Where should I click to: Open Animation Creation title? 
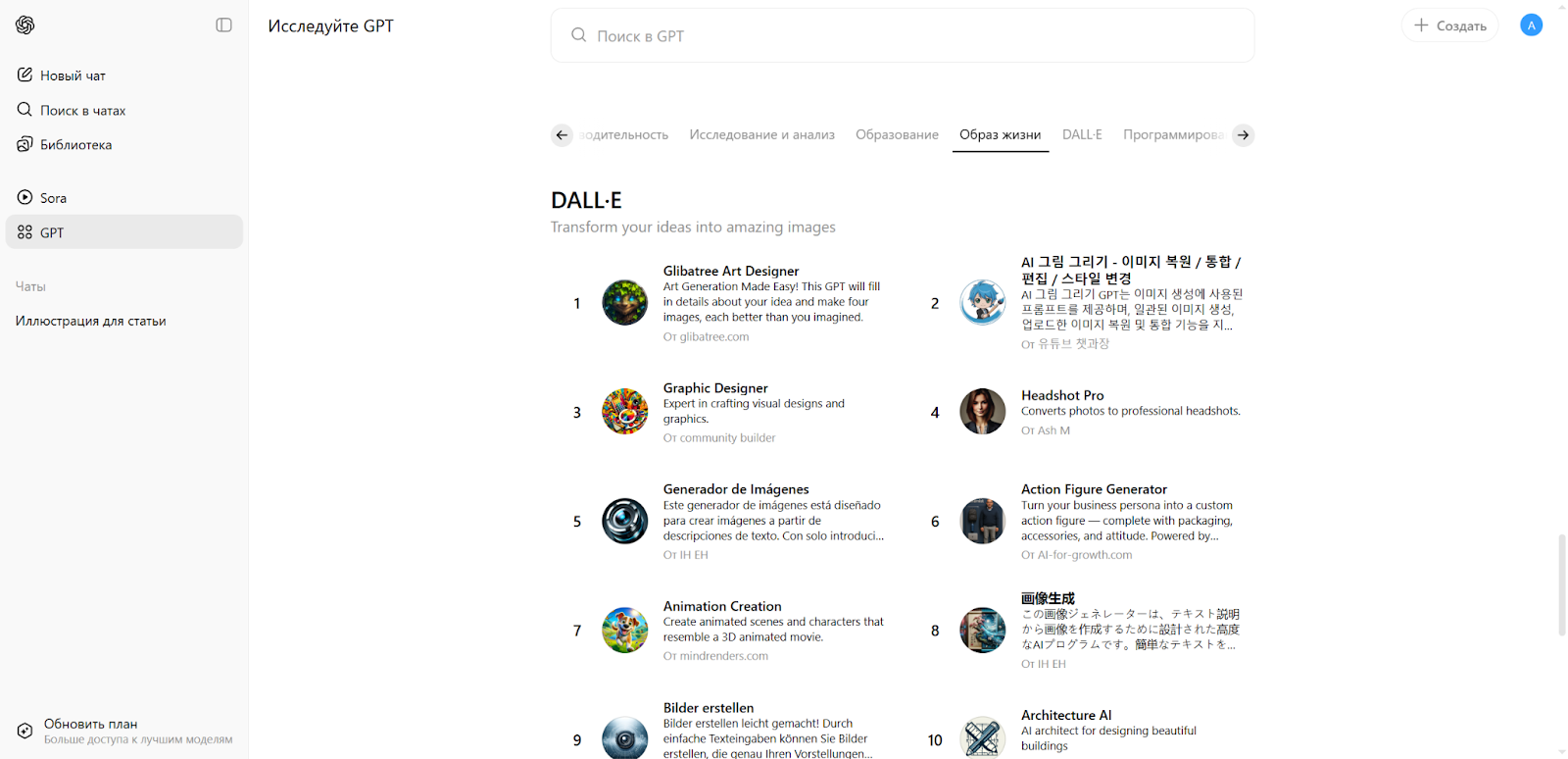[x=722, y=606]
